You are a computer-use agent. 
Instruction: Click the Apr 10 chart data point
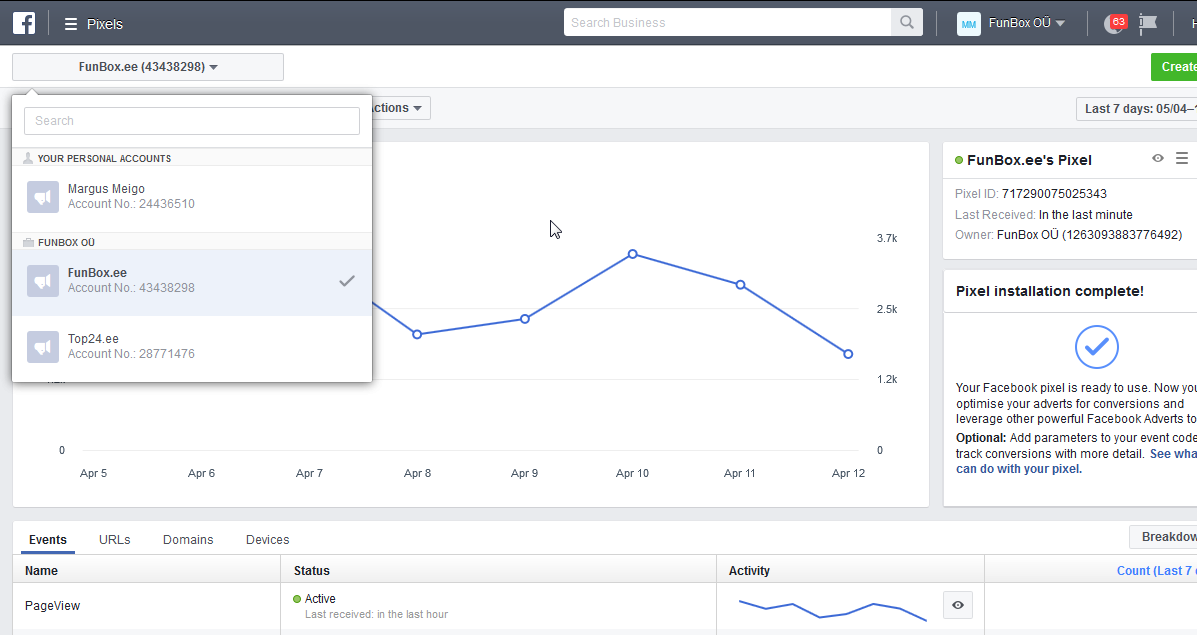(633, 253)
